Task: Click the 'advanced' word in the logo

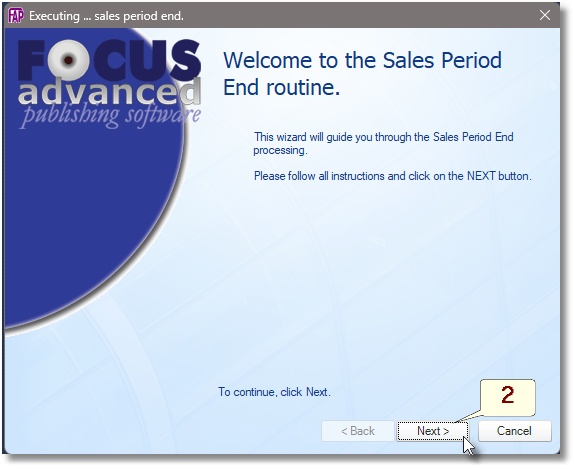Action: point(109,91)
